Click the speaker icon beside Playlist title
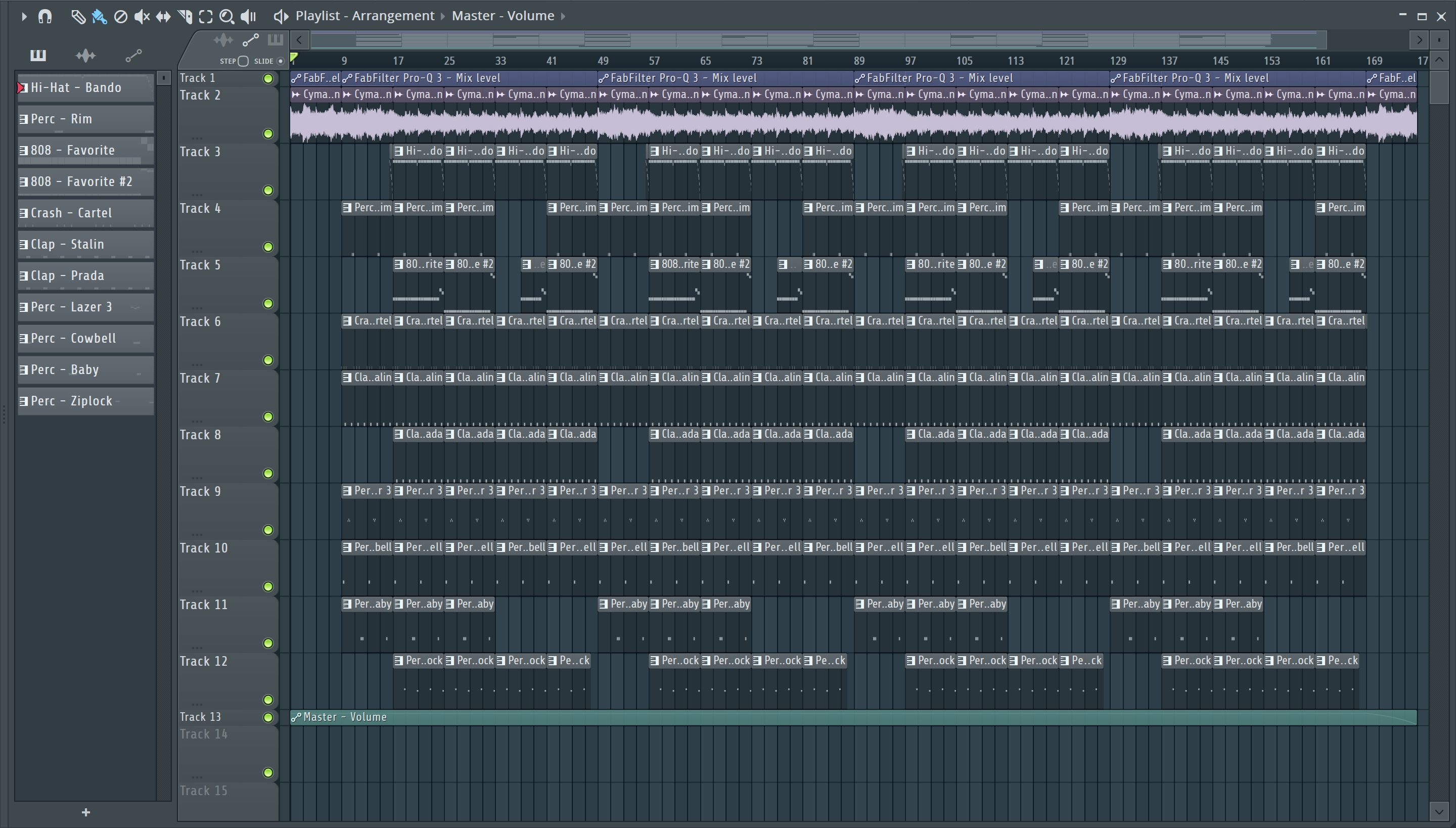 pos(281,17)
